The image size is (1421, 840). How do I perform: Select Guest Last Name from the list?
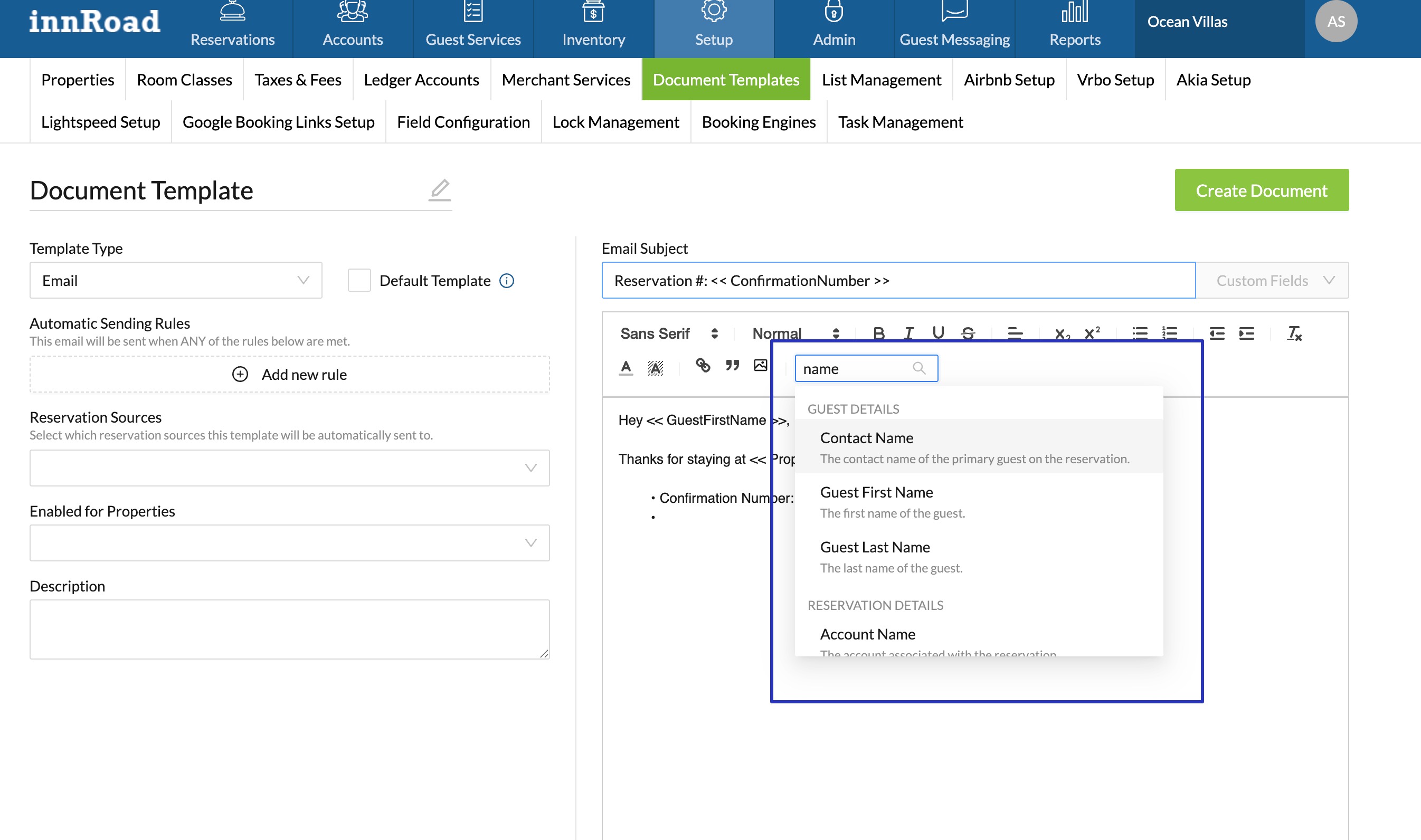coord(875,547)
